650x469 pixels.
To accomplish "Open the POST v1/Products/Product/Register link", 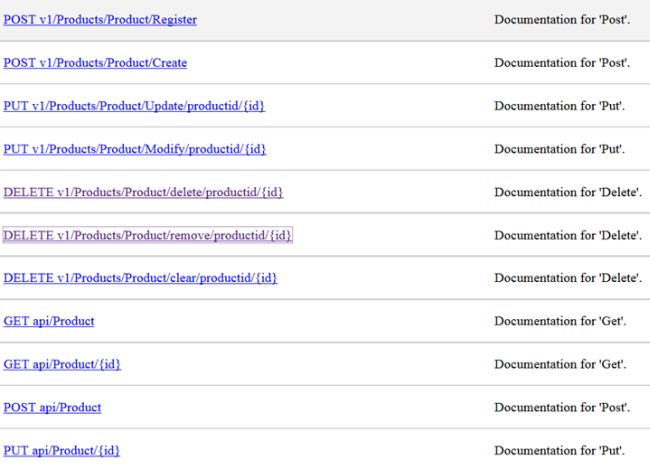I will 100,20.
